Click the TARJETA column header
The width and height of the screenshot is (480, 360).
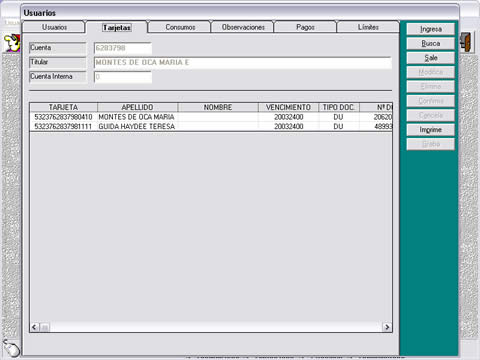pos(64,107)
